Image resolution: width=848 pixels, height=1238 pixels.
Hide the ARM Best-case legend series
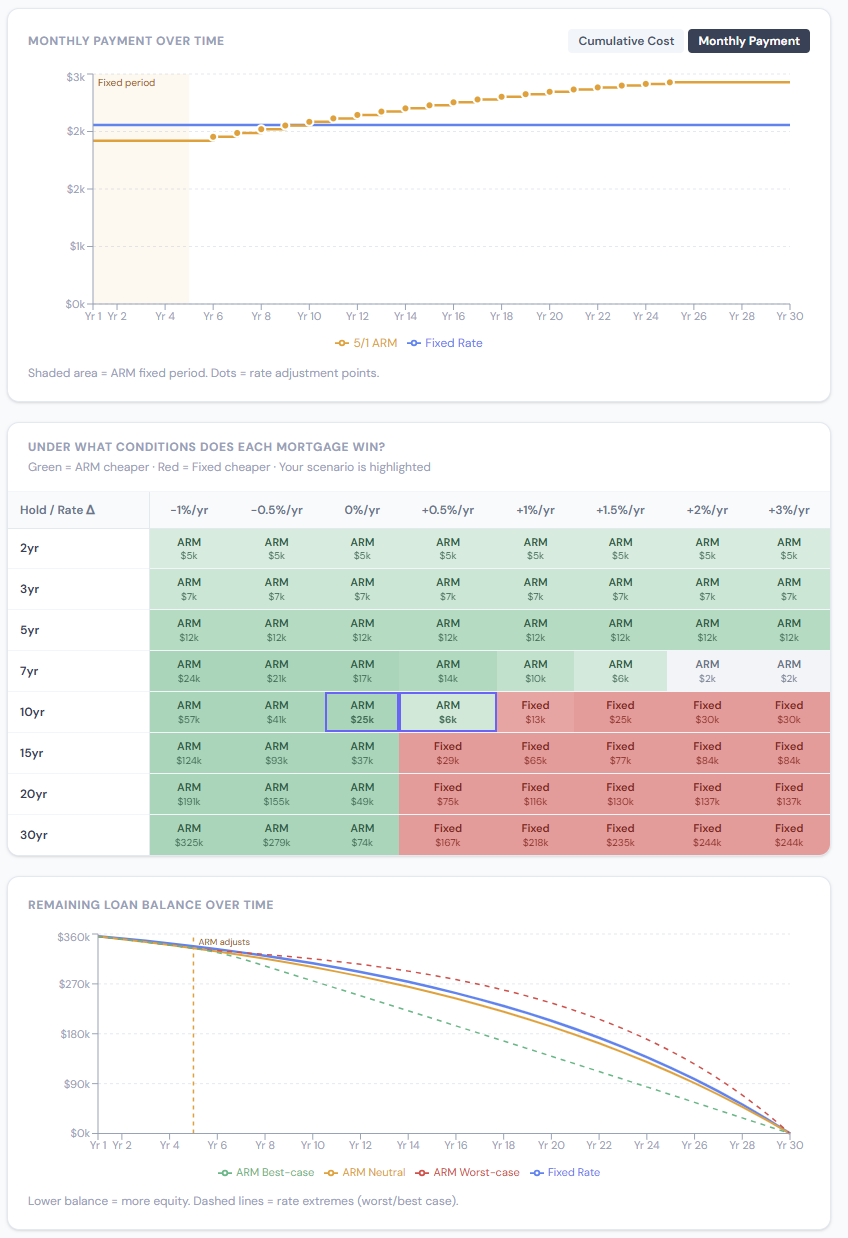pyautogui.click(x=266, y=1172)
